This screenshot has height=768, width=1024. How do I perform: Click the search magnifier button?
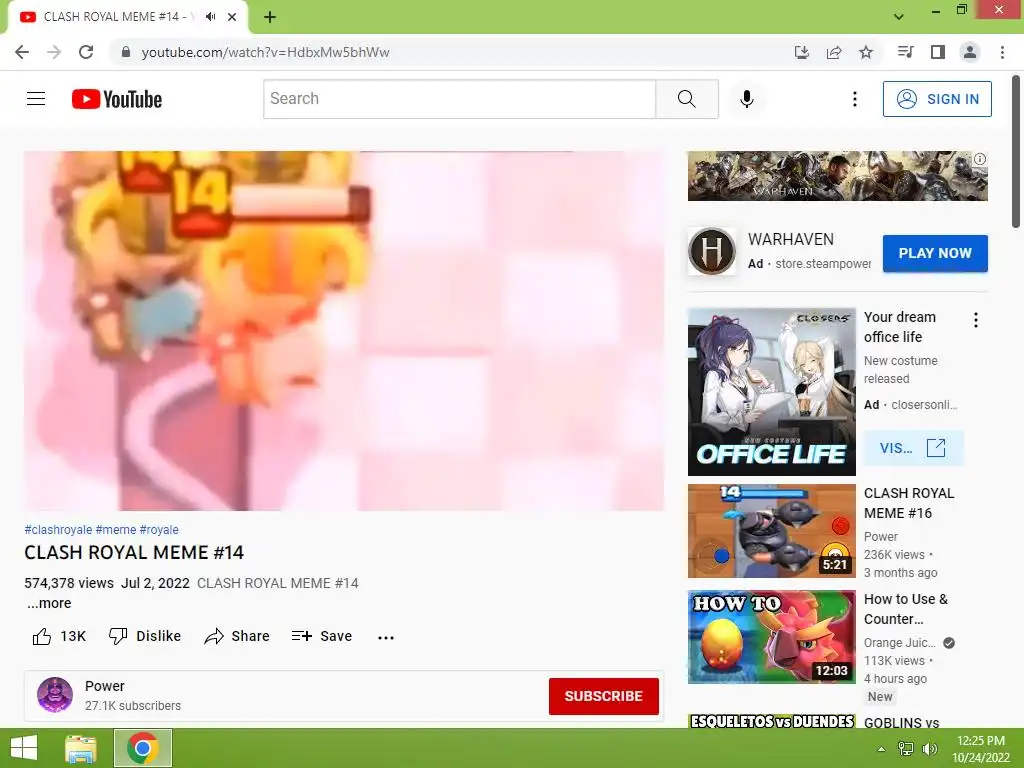[x=686, y=99]
